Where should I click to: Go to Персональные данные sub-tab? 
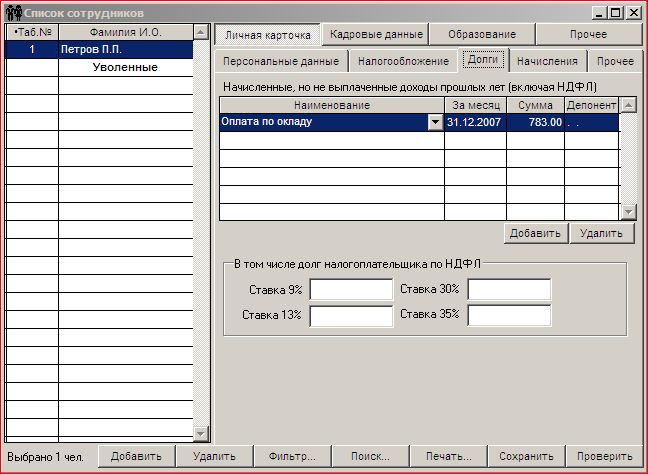pyautogui.click(x=280, y=62)
